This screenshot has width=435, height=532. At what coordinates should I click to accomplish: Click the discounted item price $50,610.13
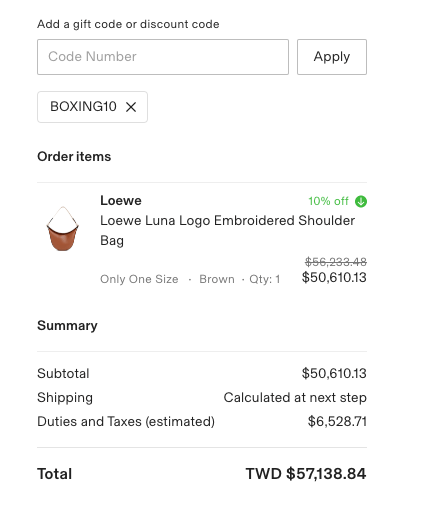pyautogui.click(x=334, y=278)
